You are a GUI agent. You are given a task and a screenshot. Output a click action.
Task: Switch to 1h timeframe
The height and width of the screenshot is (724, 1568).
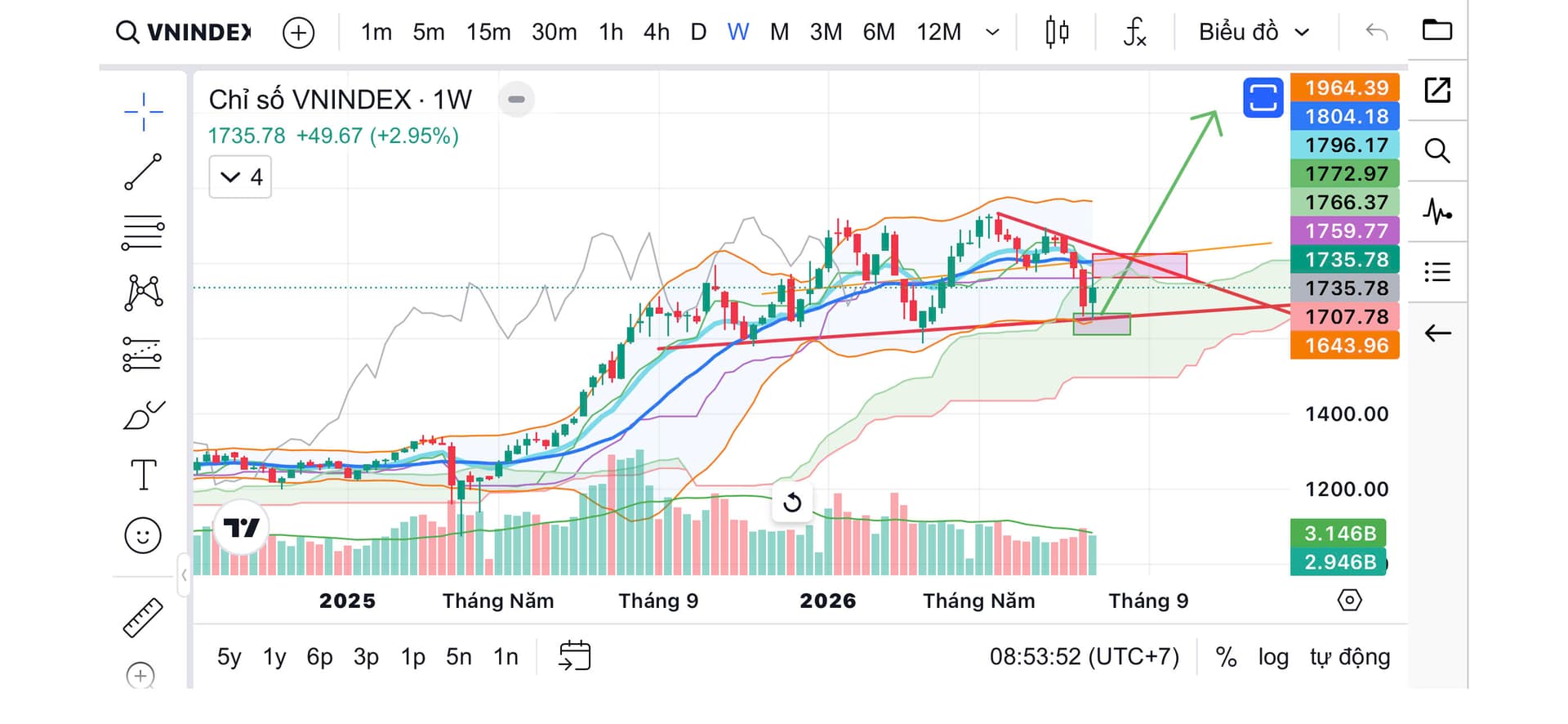click(x=611, y=32)
